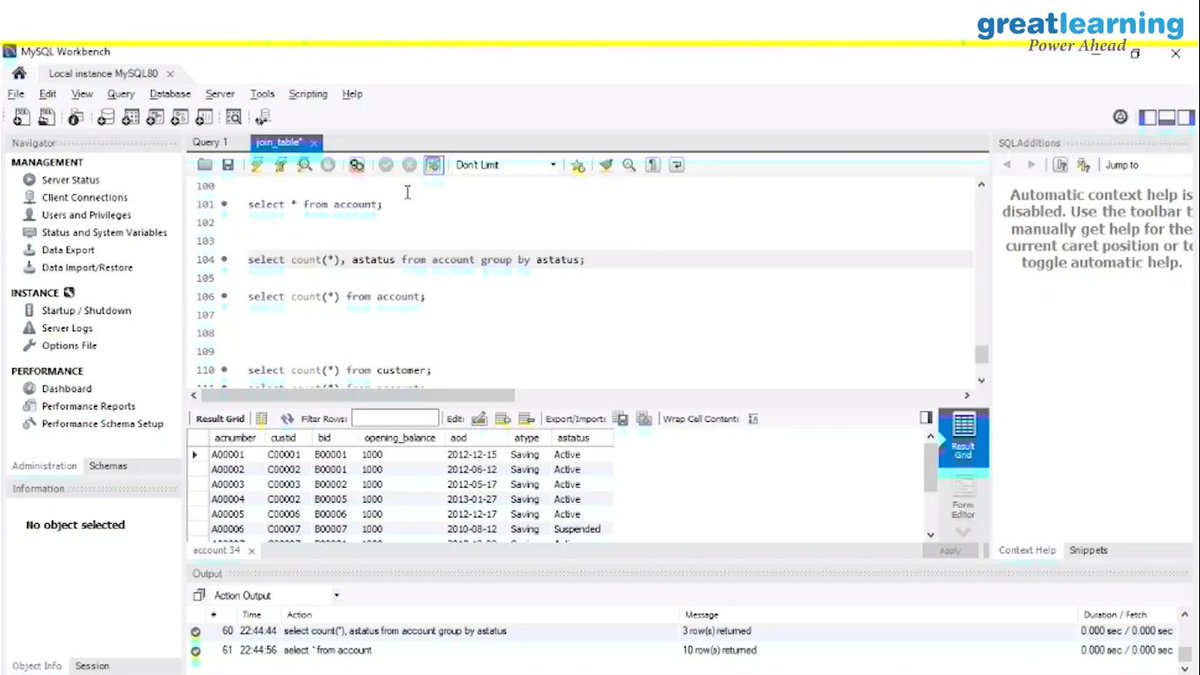Viewport: 1200px width, 675px height.
Task: Execute statement under cursor icon
Action: [x=281, y=165]
